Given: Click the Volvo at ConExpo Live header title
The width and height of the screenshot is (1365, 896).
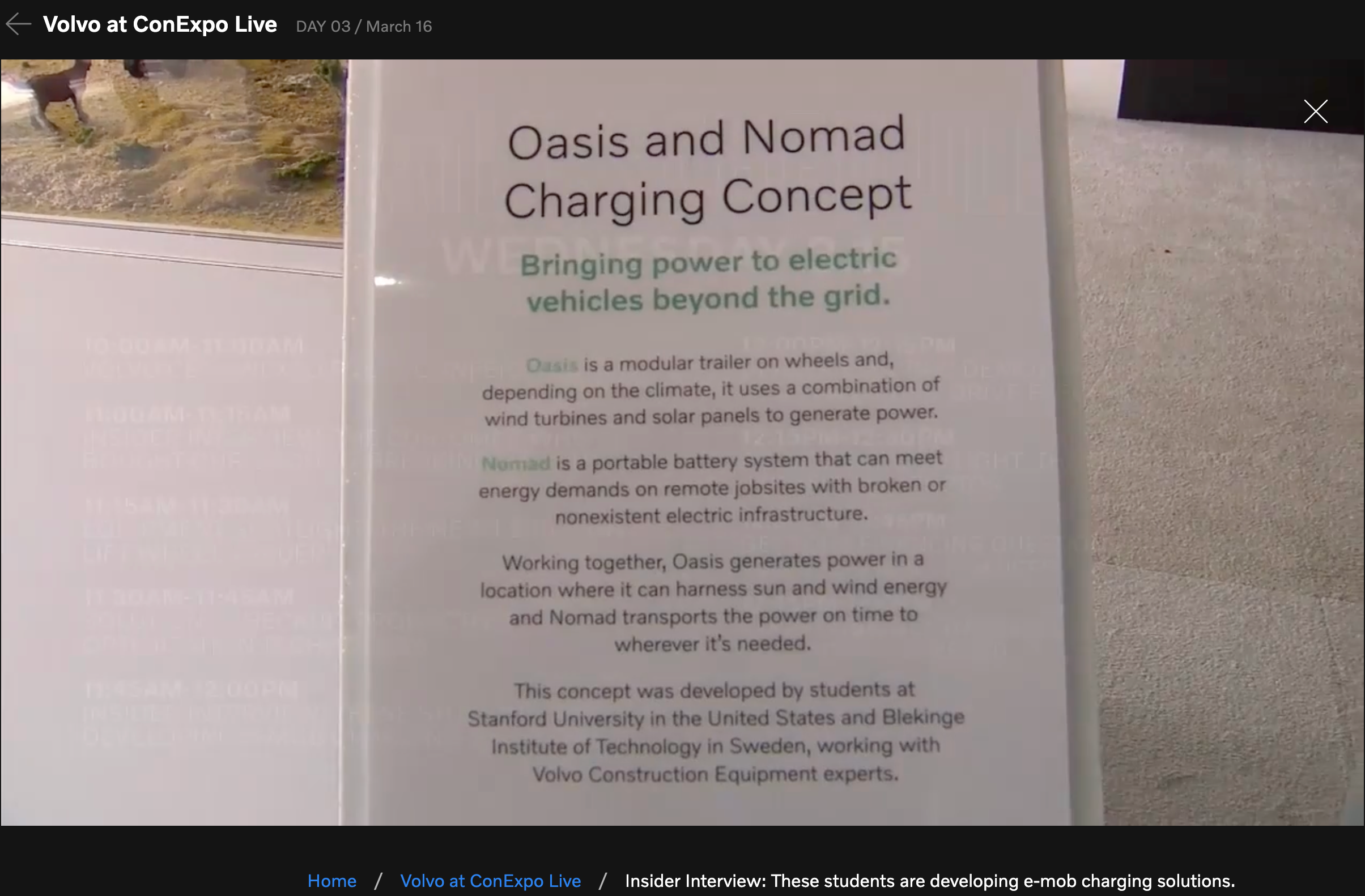Looking at the screenshot, I should 160,25.
